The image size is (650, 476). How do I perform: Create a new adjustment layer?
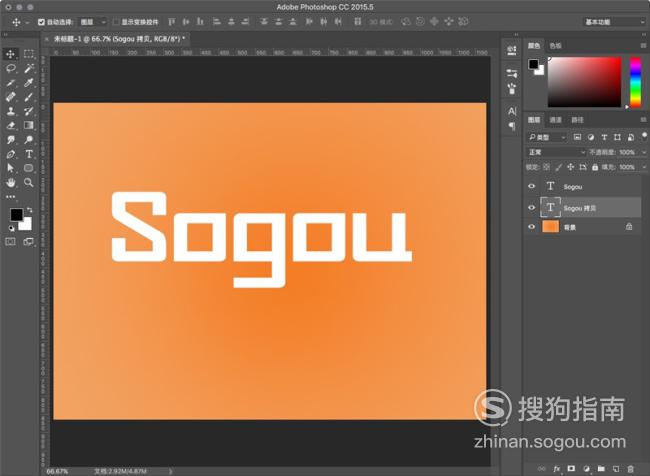coord(586,469)
